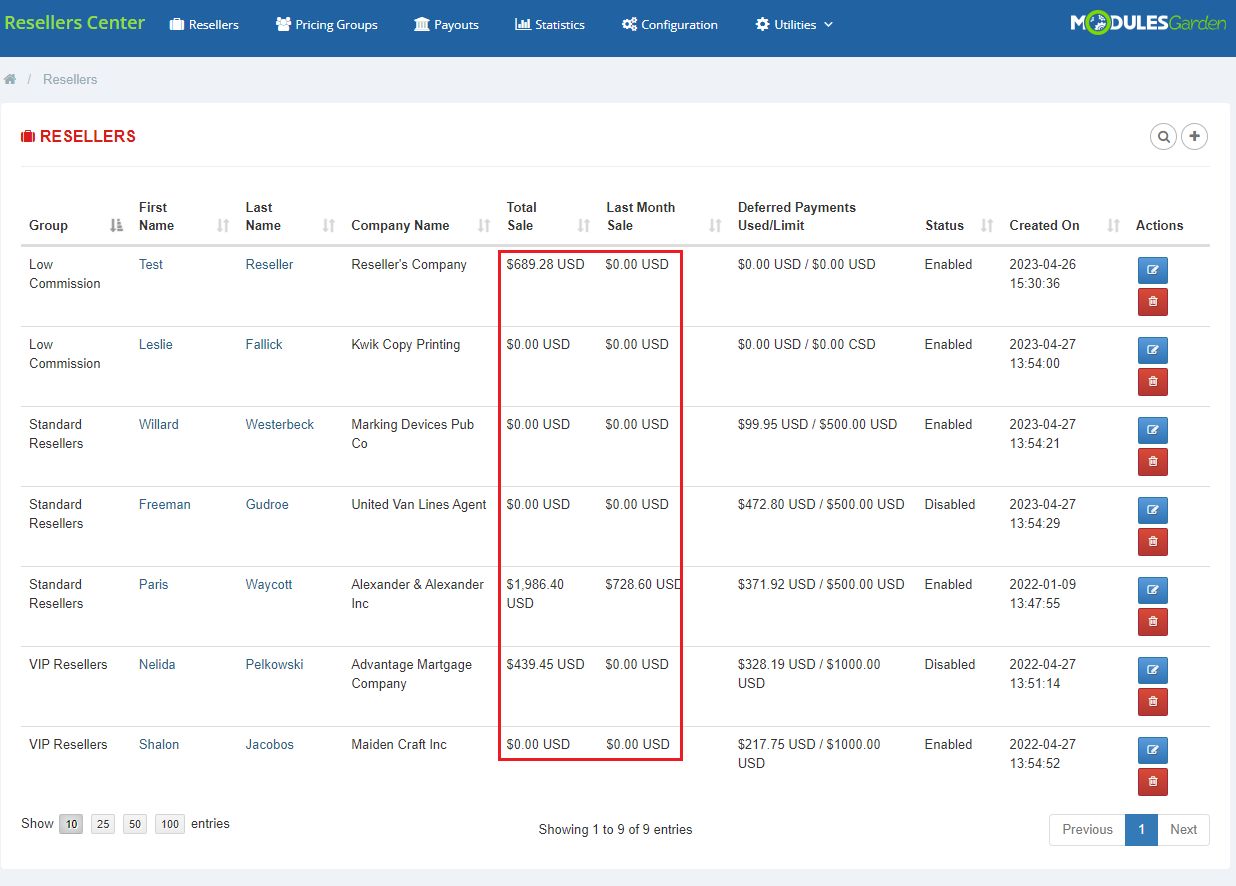Open the Resellers menu item
Viewport: 1236px width, 886px height.
click(x=204, y=24)
